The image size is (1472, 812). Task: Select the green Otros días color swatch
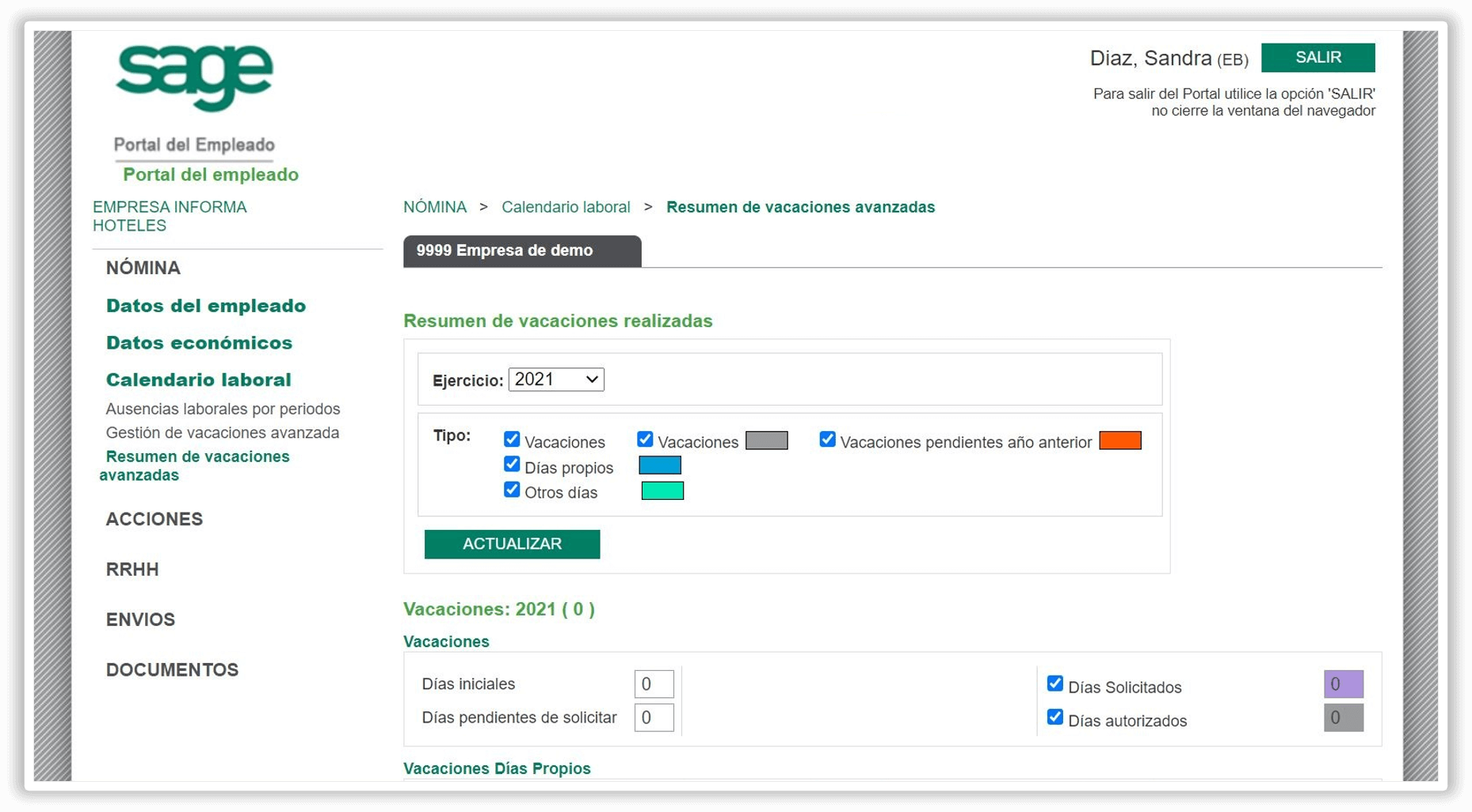pyautogui.click(x=662, y=491)
